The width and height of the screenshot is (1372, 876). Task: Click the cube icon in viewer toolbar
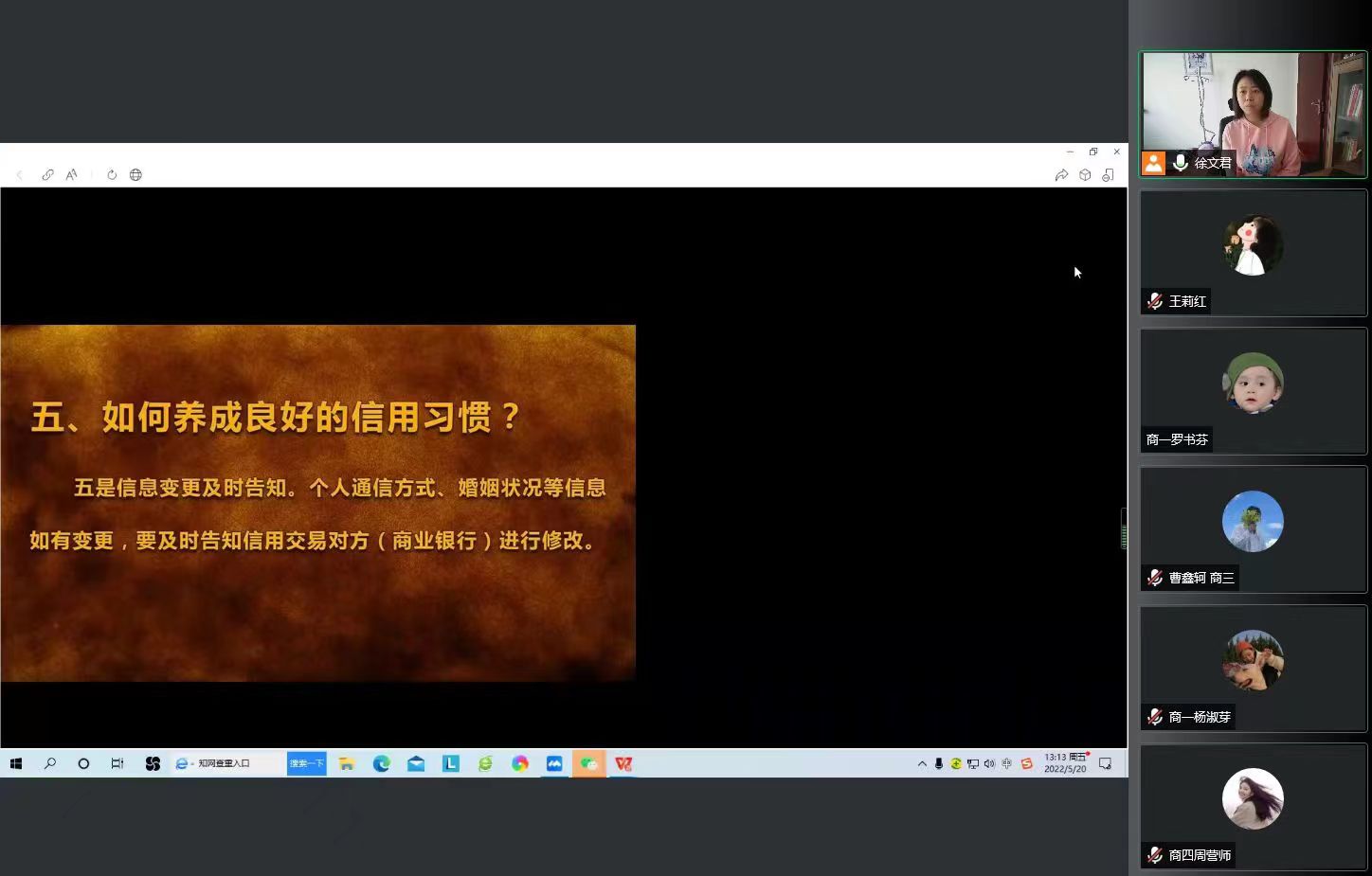(x=1085, y=175)
